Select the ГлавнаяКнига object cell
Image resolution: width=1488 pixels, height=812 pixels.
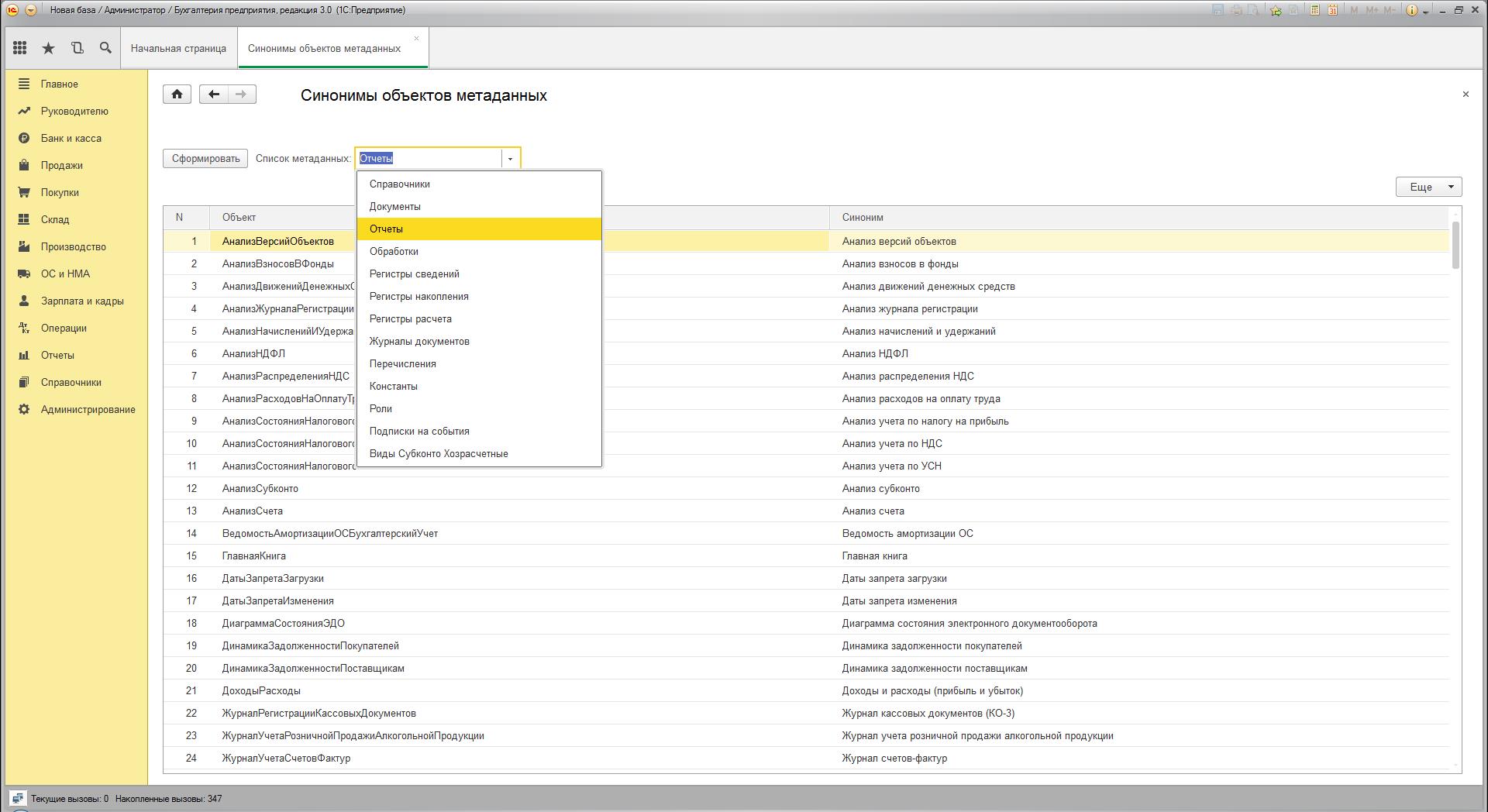pyautogui.click(x=519, y=556)
